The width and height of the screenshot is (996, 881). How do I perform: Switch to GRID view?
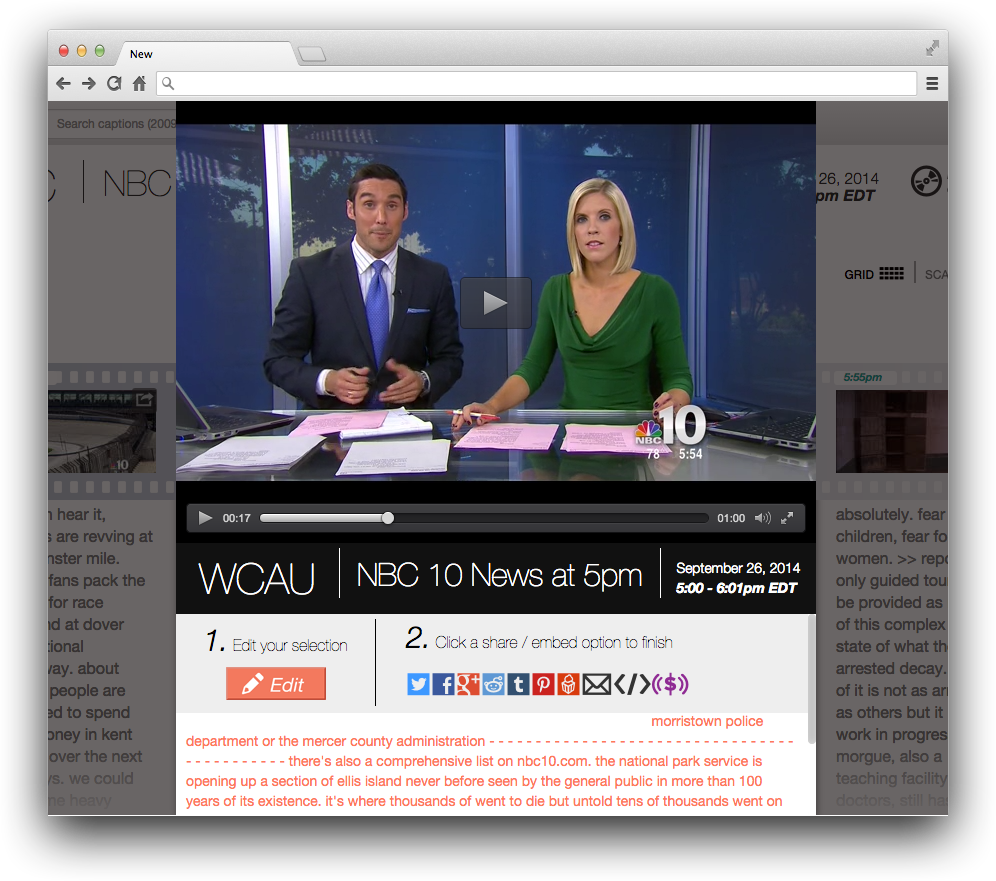point(873,274)
